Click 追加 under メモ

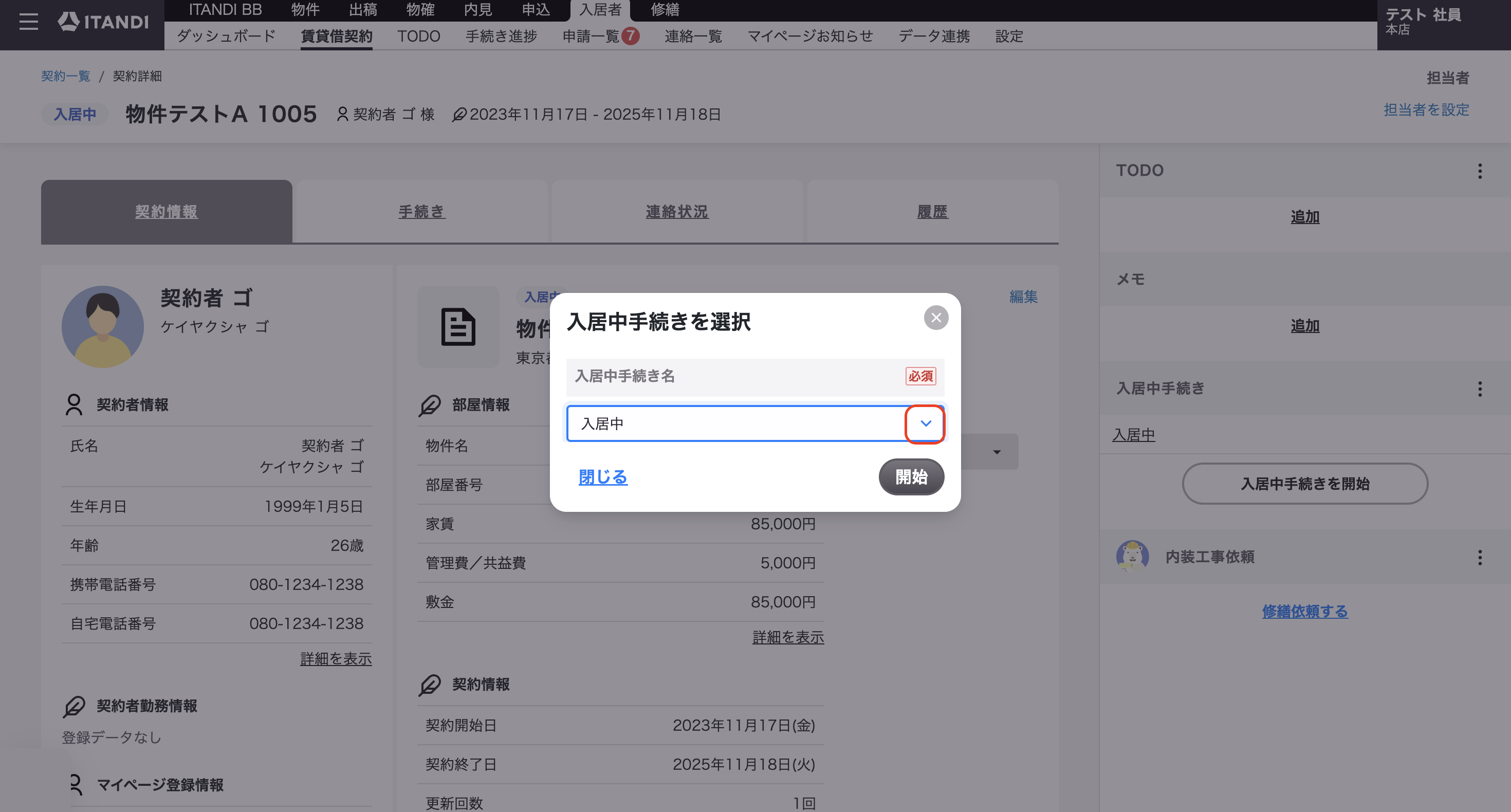[x=1304, y=326]
